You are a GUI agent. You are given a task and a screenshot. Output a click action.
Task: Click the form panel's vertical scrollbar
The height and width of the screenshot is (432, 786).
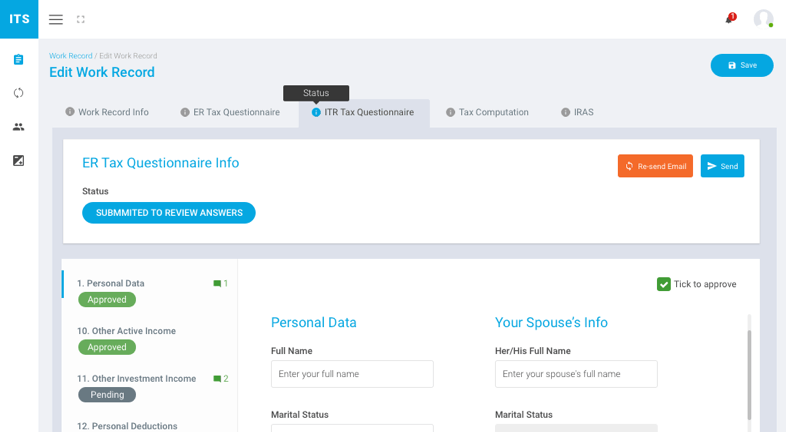click(x=749, y=375)
